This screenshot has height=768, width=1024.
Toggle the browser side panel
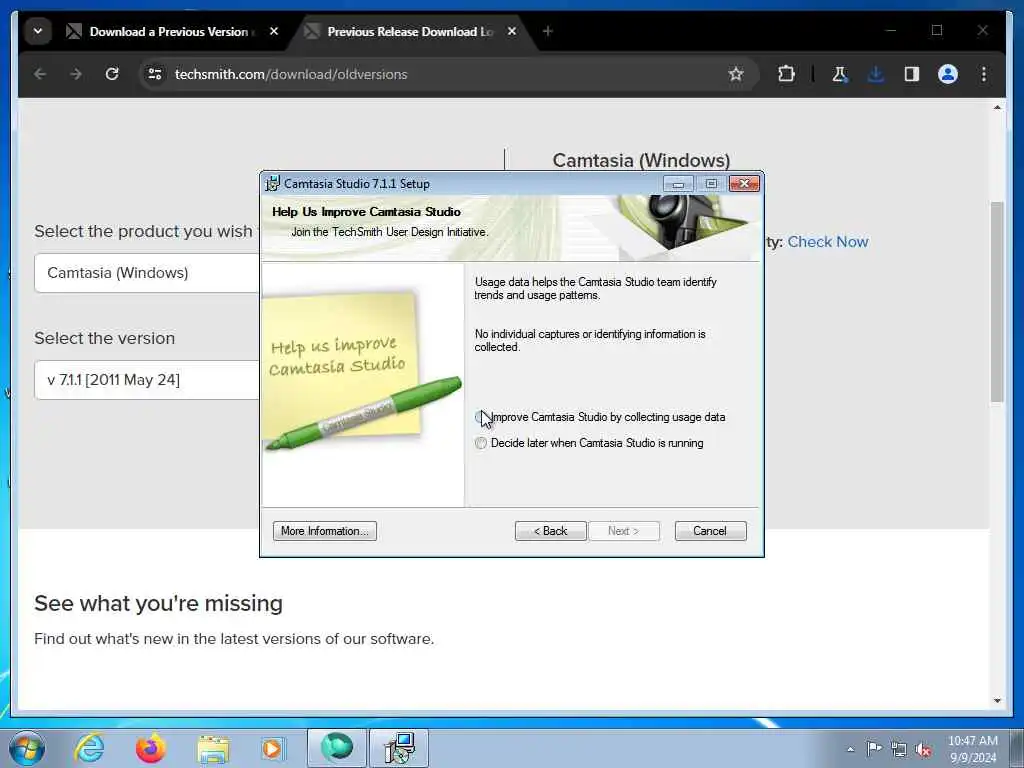point(912,74)
